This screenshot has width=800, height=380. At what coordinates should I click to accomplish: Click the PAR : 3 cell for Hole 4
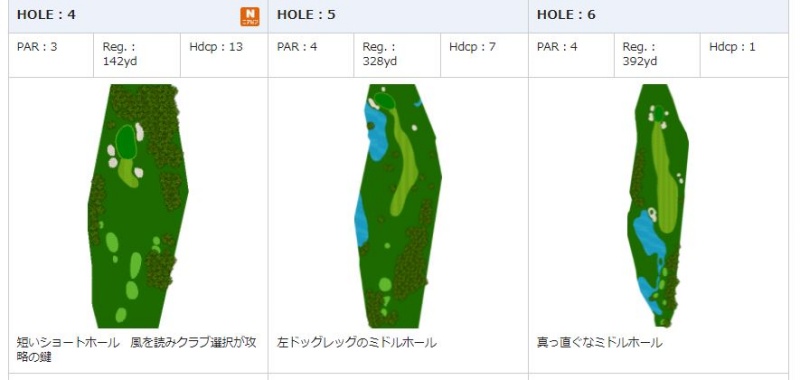(51, 56)
